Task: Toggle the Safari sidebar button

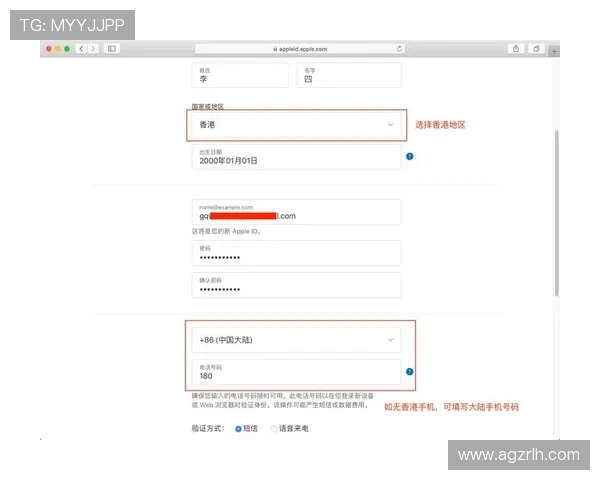Action: click(111, 49)
